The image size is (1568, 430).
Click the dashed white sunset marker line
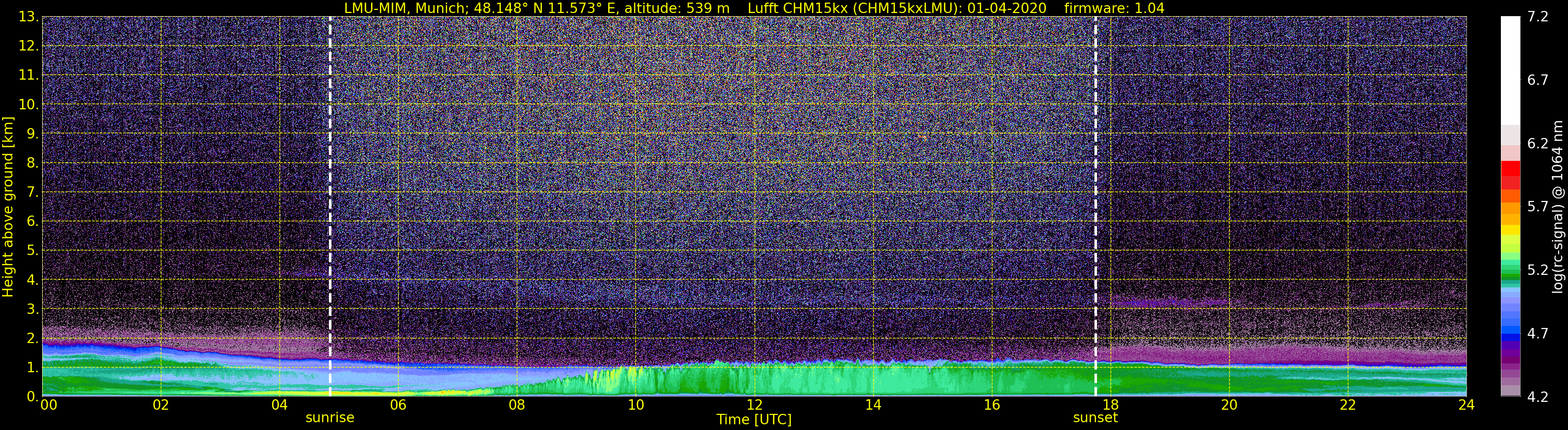coord(1095,207)
